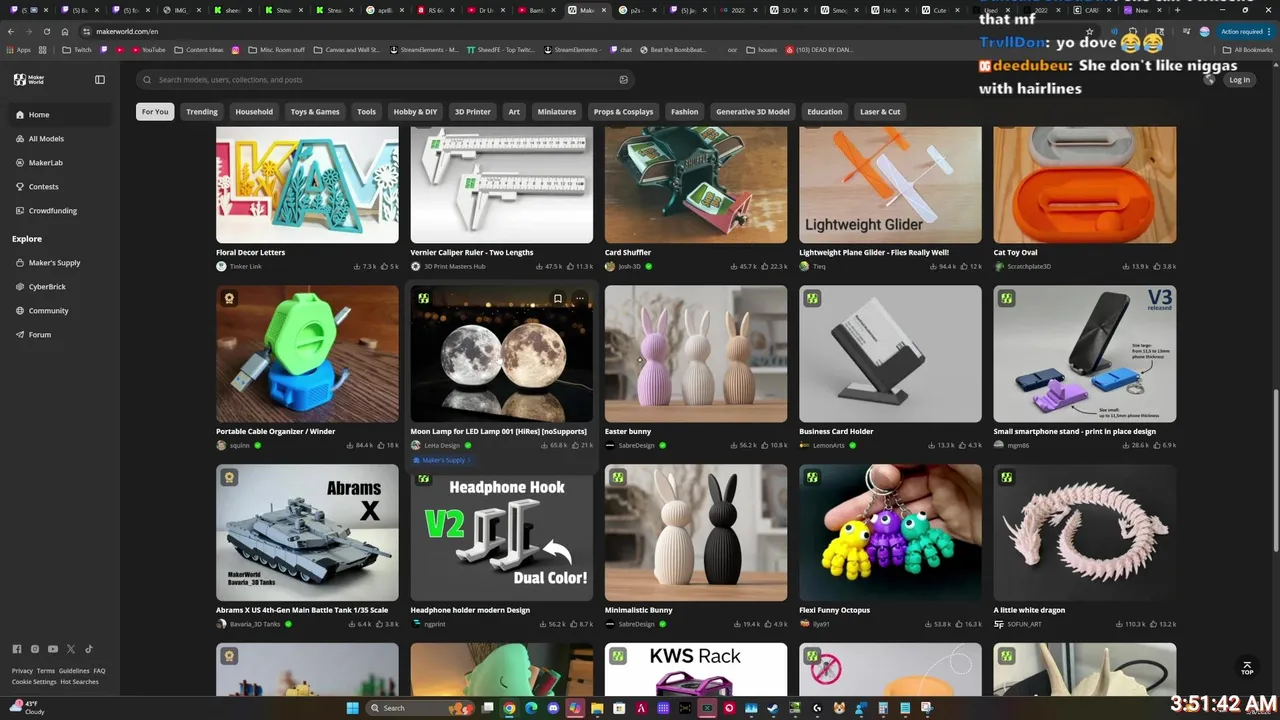This screenshot has width=1280, height=720.
Task: Click the image search icon in the search bar
Action: [x=624, y=80]
